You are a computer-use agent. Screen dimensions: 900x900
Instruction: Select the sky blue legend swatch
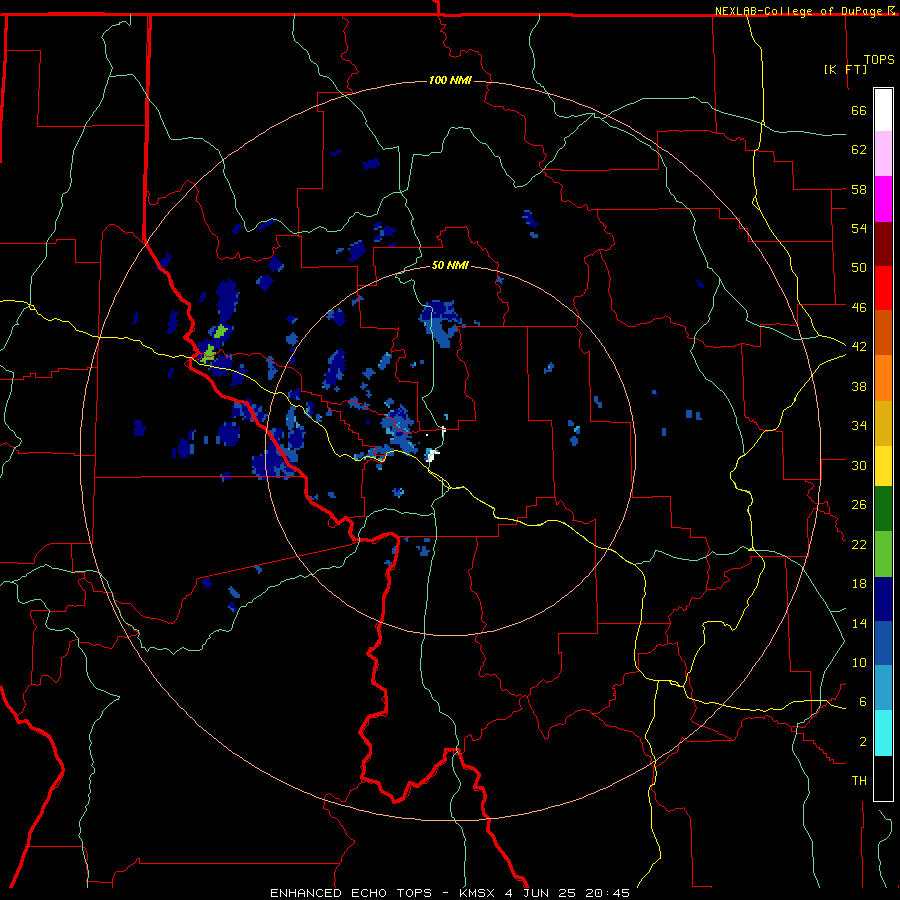click(883, 688)
